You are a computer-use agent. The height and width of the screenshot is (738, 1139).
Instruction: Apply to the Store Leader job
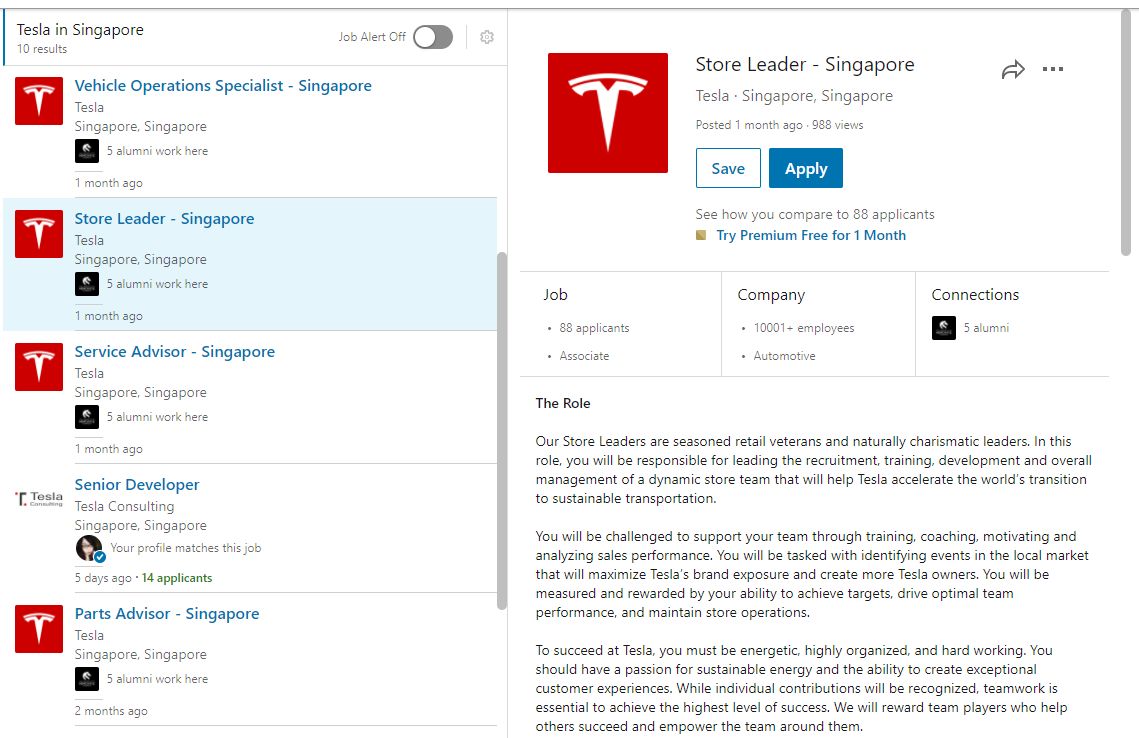(x=806, y=168)
